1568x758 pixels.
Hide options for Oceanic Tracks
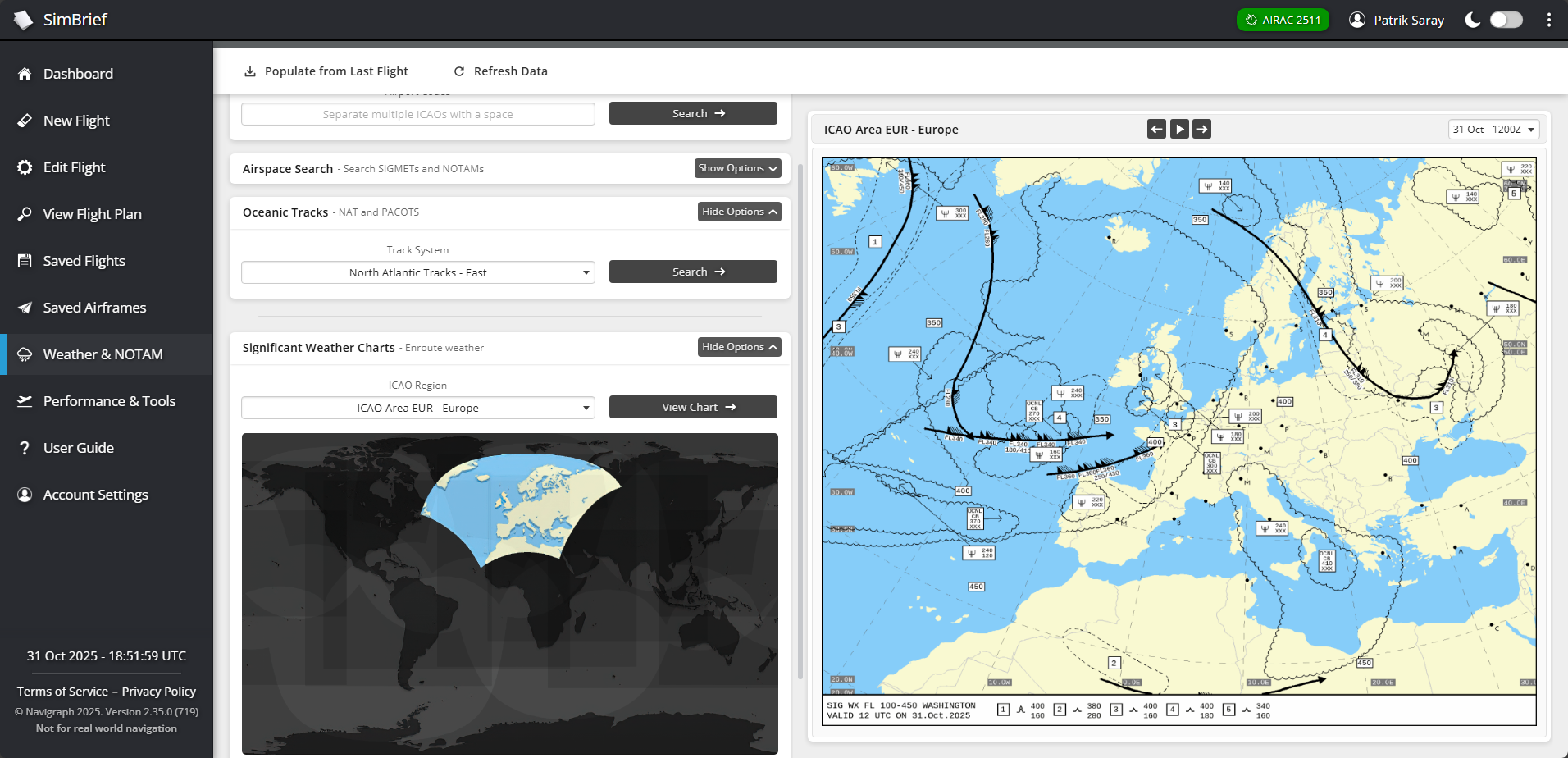point(739,212)
